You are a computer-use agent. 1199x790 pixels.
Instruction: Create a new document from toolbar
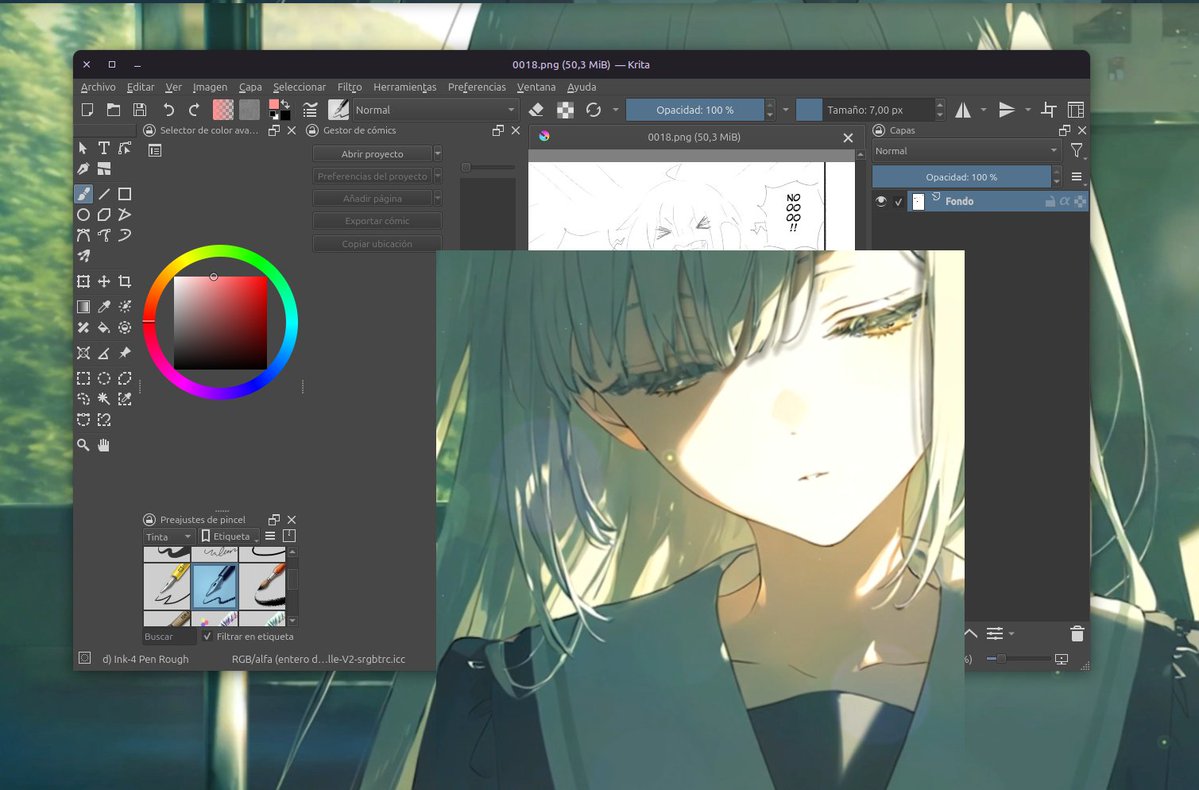[87, 109]
